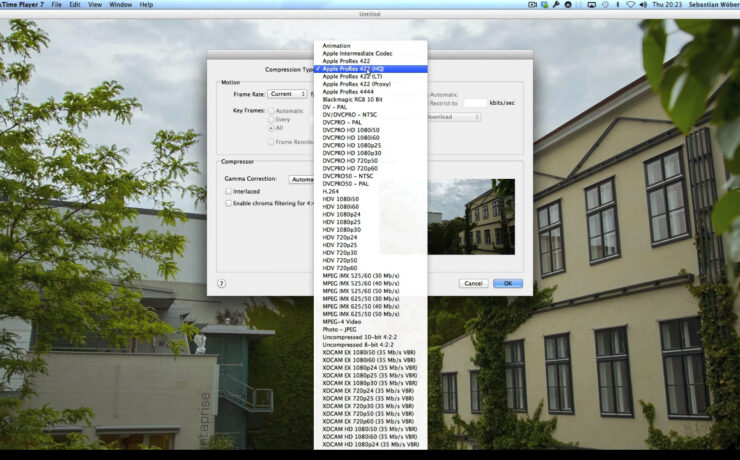Choose Apple Intermediate Codec
The image size is (740, 460).
click(x=370, y=53)
